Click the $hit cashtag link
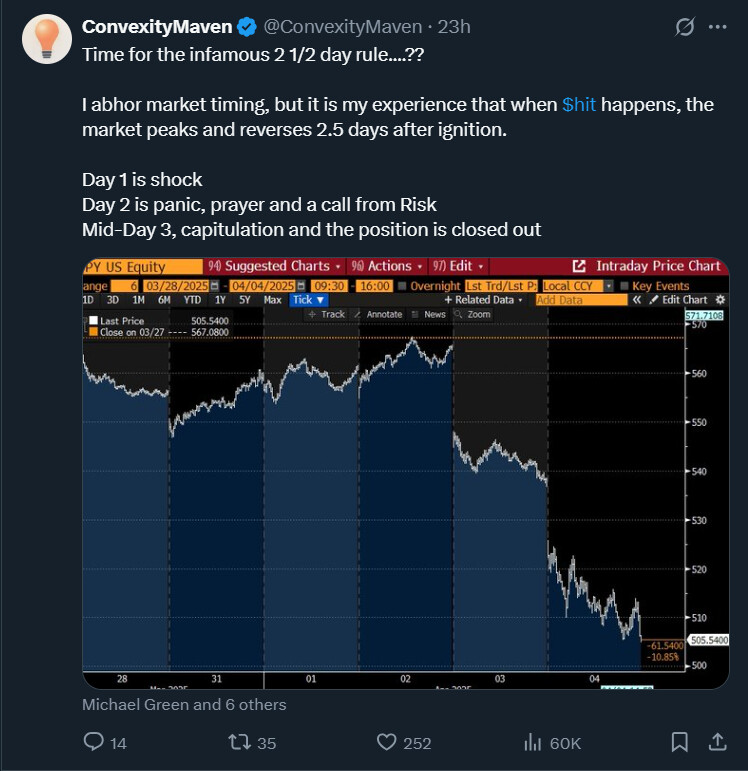Viewport: 748px width, 771px height. 579,105
